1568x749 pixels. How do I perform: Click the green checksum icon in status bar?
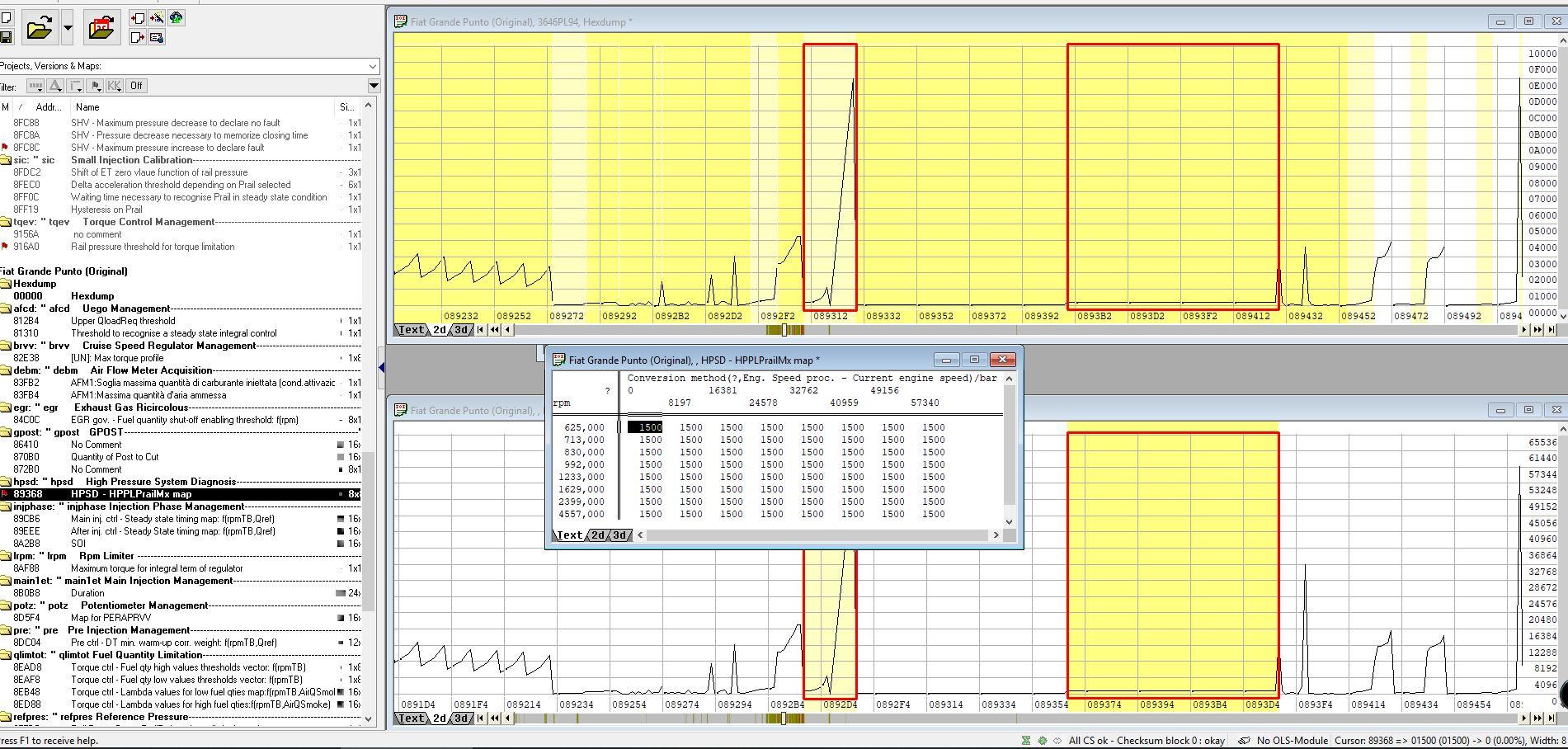click(1025, 741)
